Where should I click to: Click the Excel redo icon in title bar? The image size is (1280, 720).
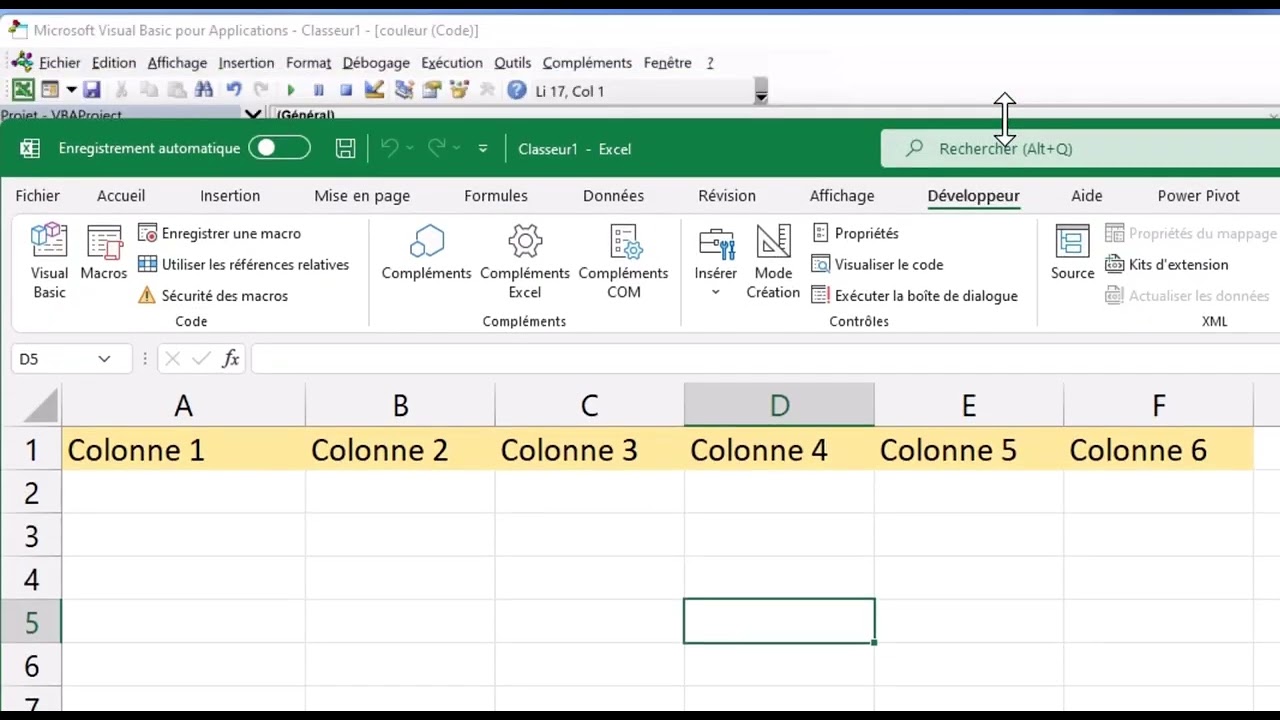436,149
